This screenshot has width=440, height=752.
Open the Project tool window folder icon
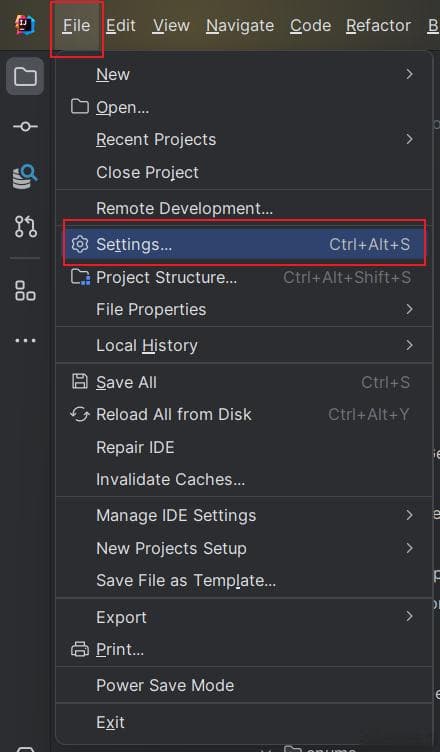25,76
